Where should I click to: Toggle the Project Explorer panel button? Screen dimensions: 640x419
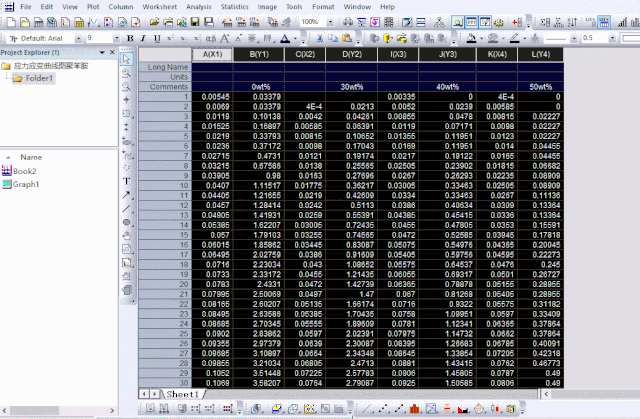pyautogui.click(x=458, y=22)
